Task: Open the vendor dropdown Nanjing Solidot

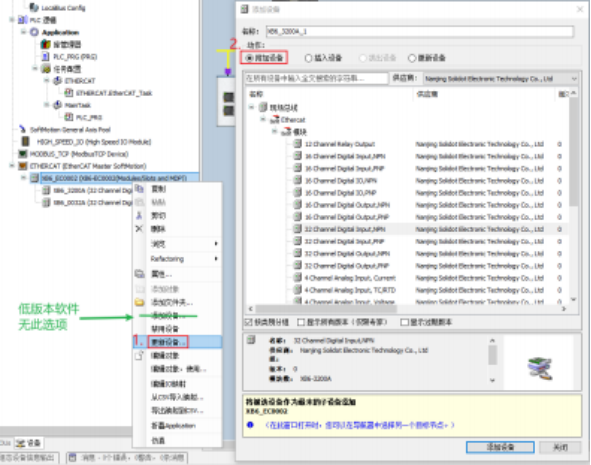Action: tap(501, 79)
